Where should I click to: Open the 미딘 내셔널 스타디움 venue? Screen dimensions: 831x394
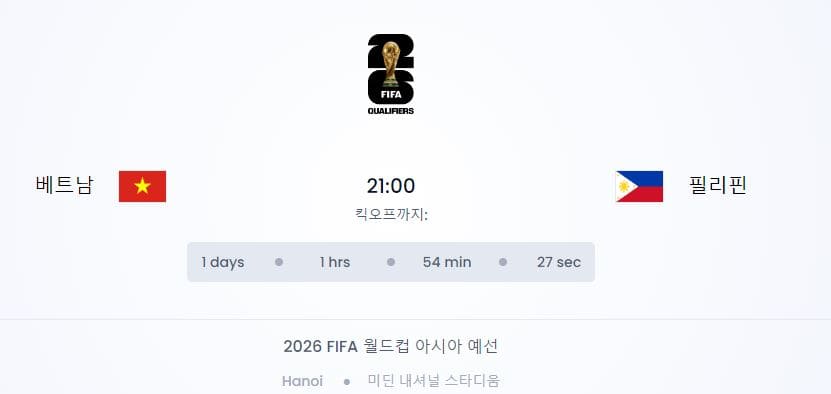(434, 380)
